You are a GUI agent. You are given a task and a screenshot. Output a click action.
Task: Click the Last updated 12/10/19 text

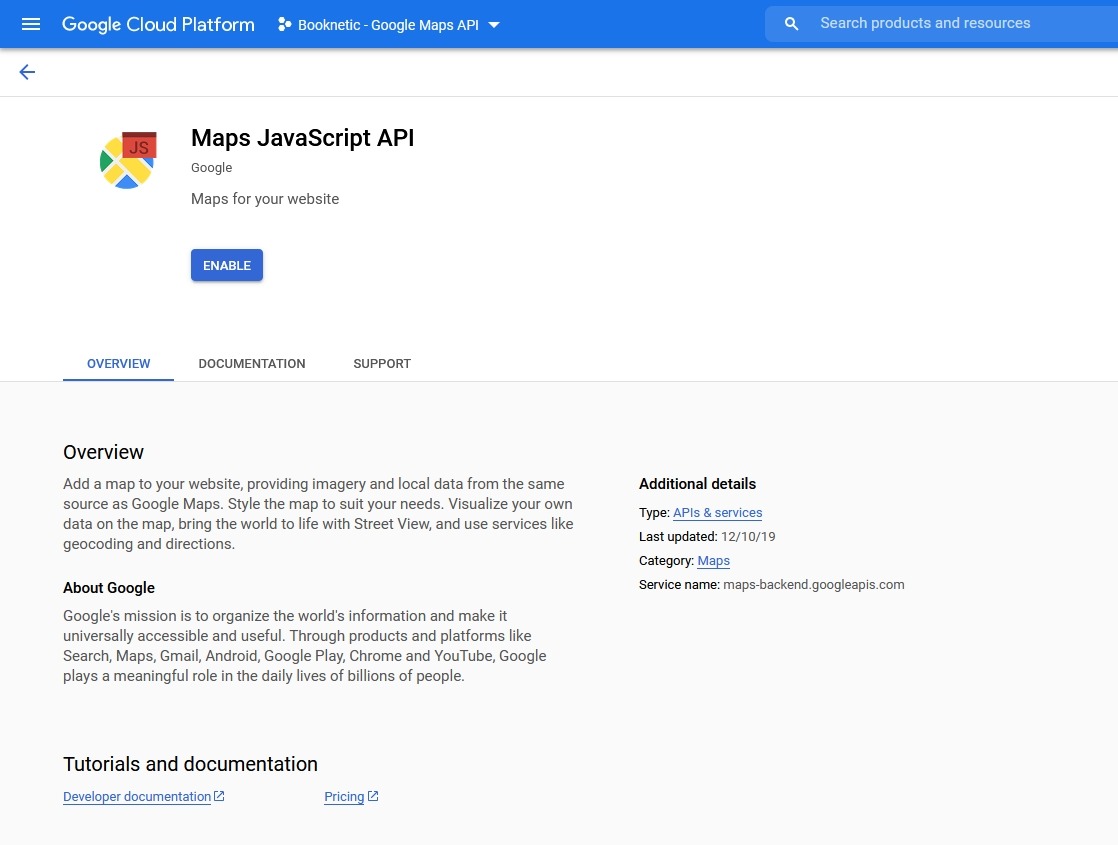(x=707, y=536)
